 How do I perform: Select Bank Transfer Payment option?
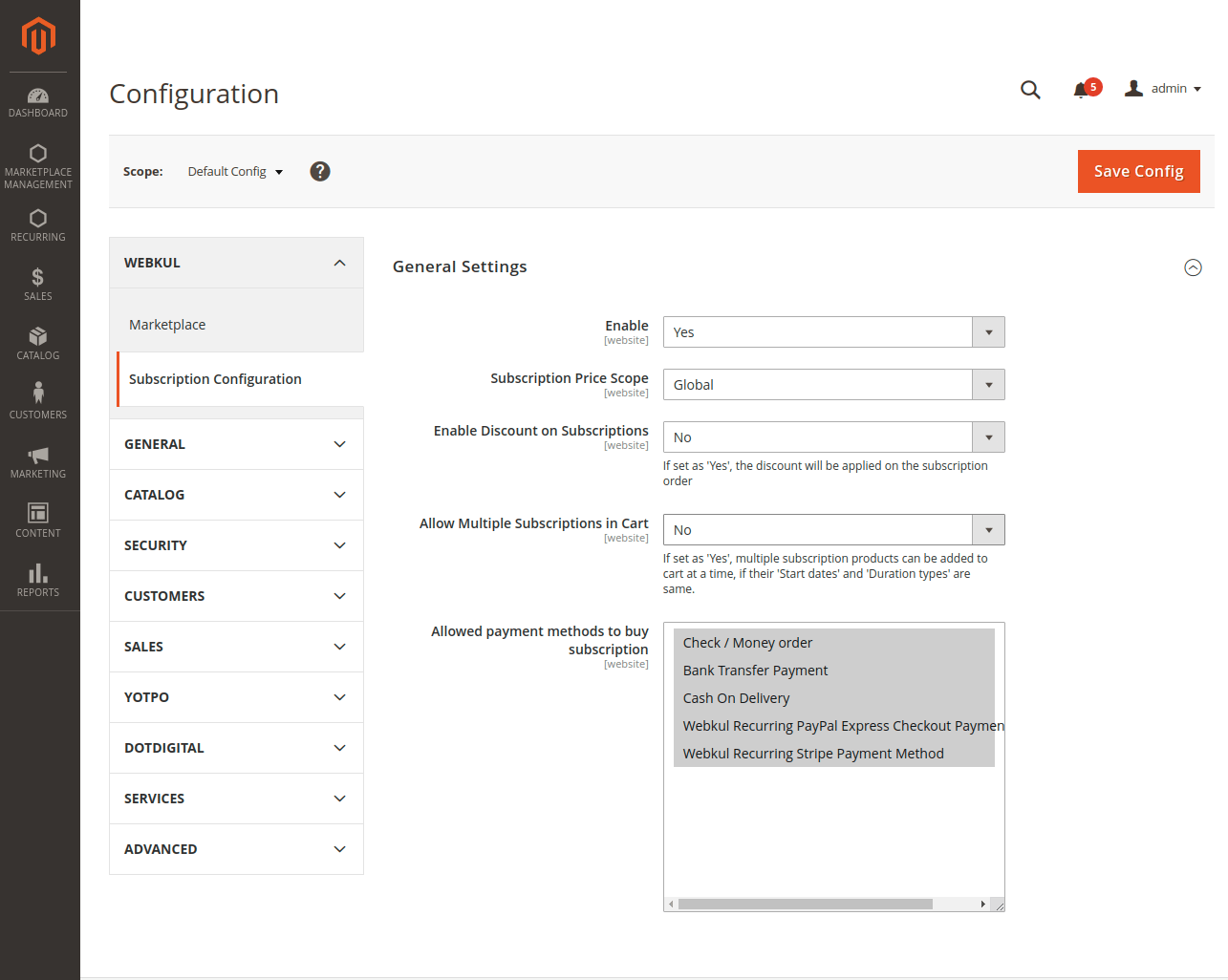pyautogui.click(x=834, y=671)
